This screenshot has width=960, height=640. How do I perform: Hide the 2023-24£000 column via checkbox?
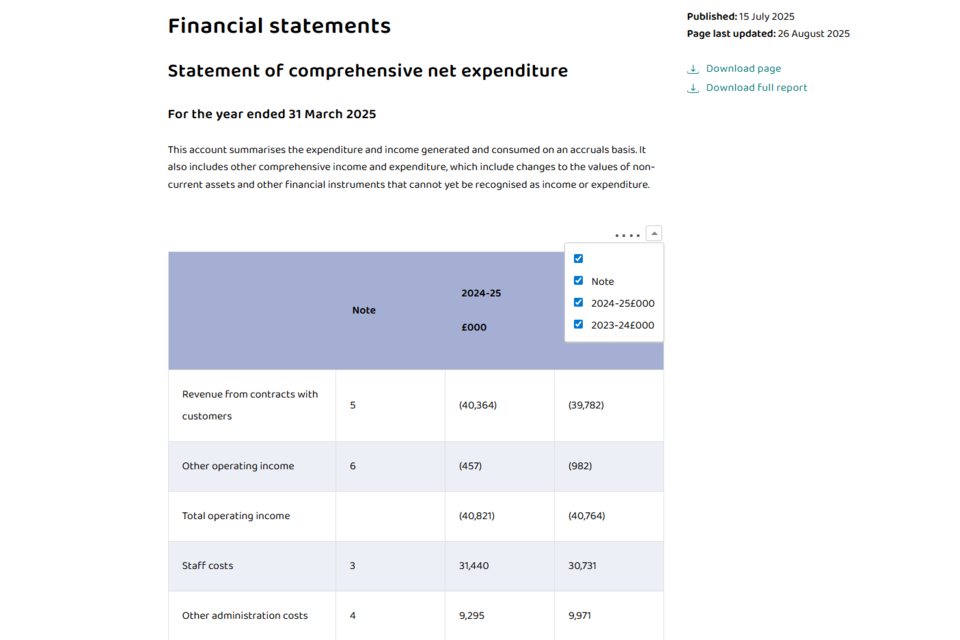click(x=578, y=325)
